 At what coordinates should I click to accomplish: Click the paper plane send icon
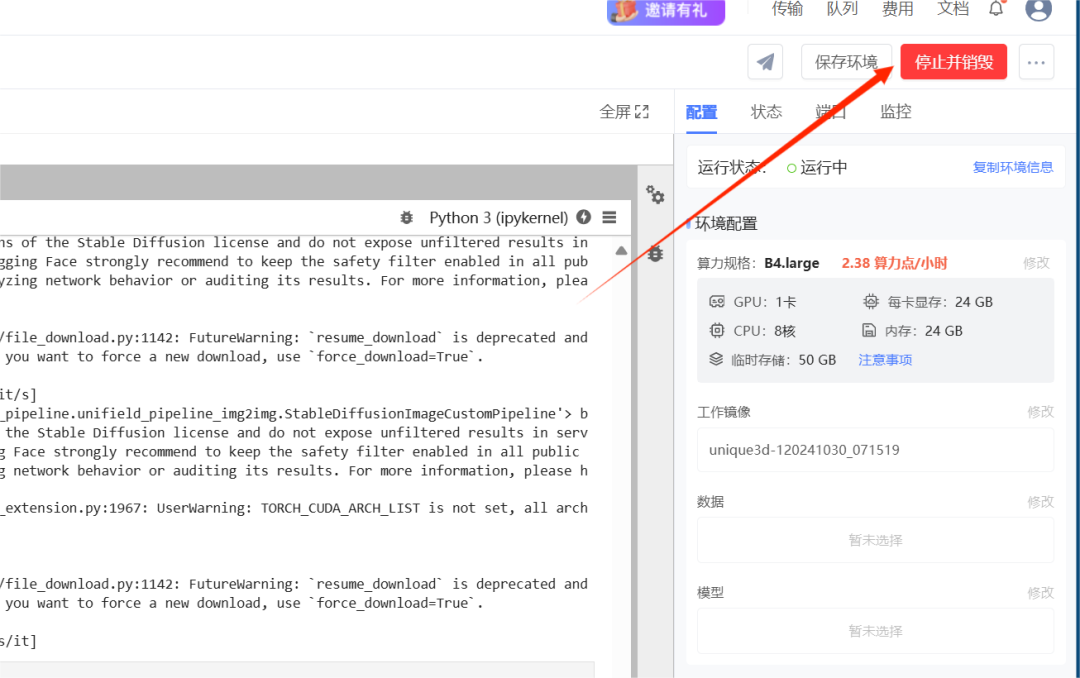pos(765,62)
